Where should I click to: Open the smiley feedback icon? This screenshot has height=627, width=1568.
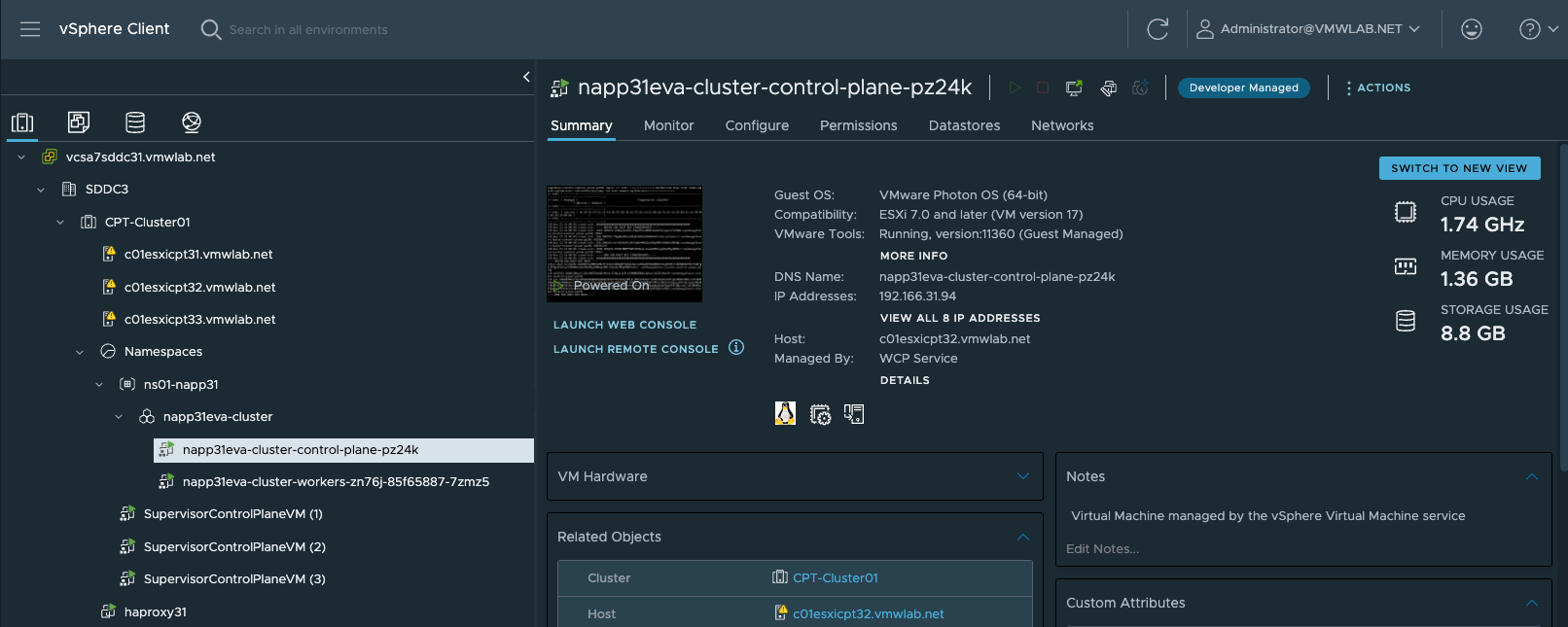pos(1472,29)
